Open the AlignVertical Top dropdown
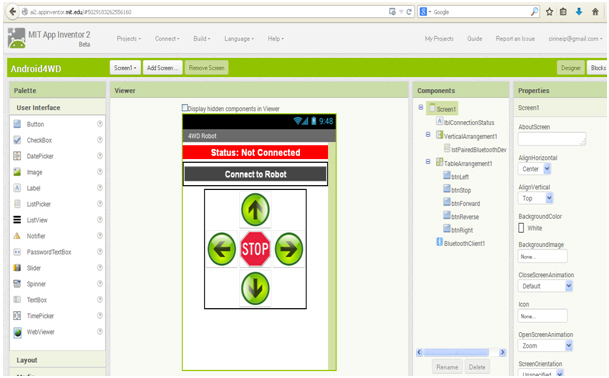 (536, 198)
